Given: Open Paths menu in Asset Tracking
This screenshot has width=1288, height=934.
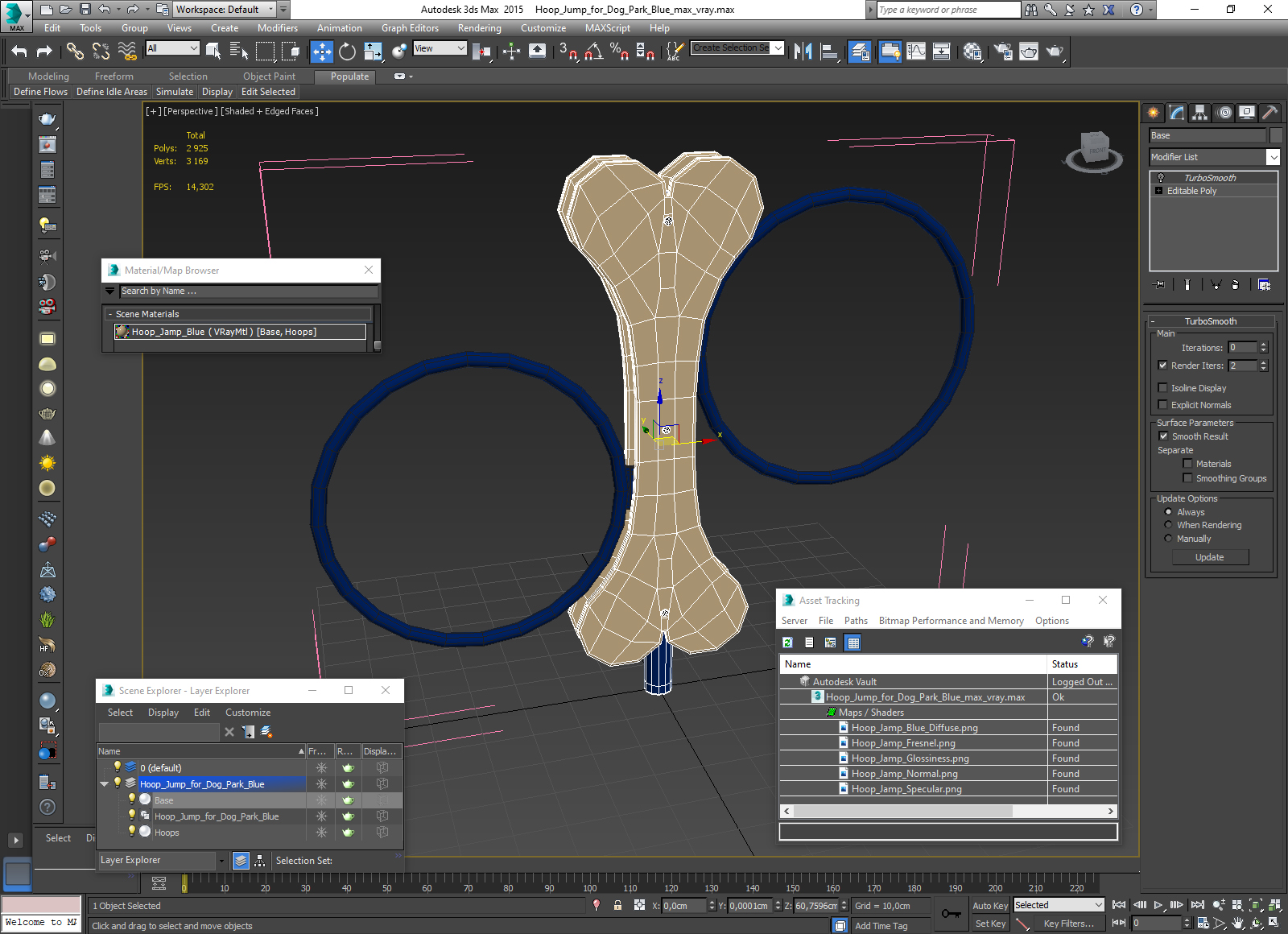Looking at the screenshot, I should (856, 621).
